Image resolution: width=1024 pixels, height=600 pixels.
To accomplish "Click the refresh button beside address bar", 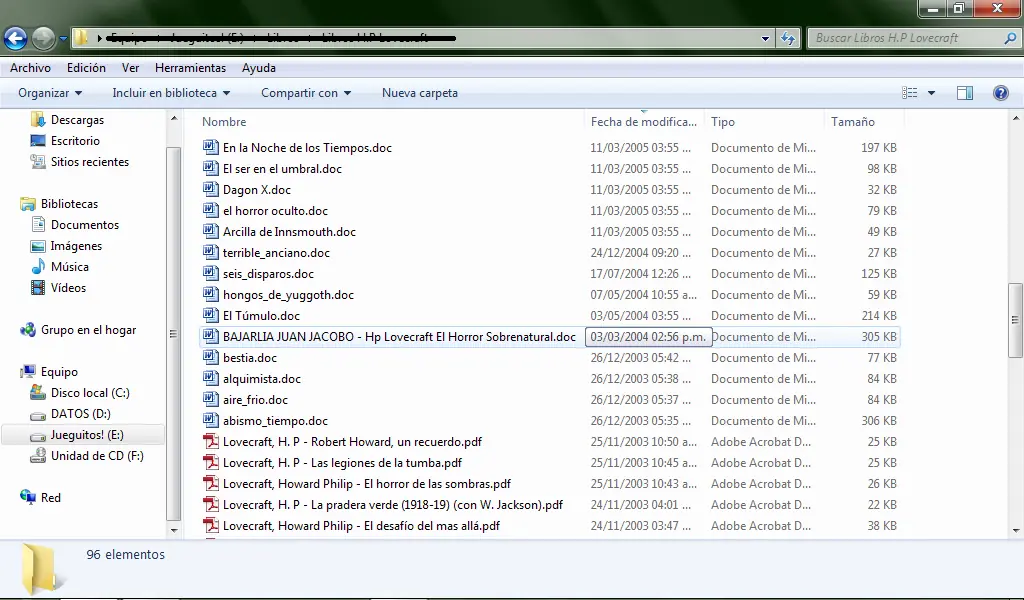I will pyautogui.click(x=788, y=39).
